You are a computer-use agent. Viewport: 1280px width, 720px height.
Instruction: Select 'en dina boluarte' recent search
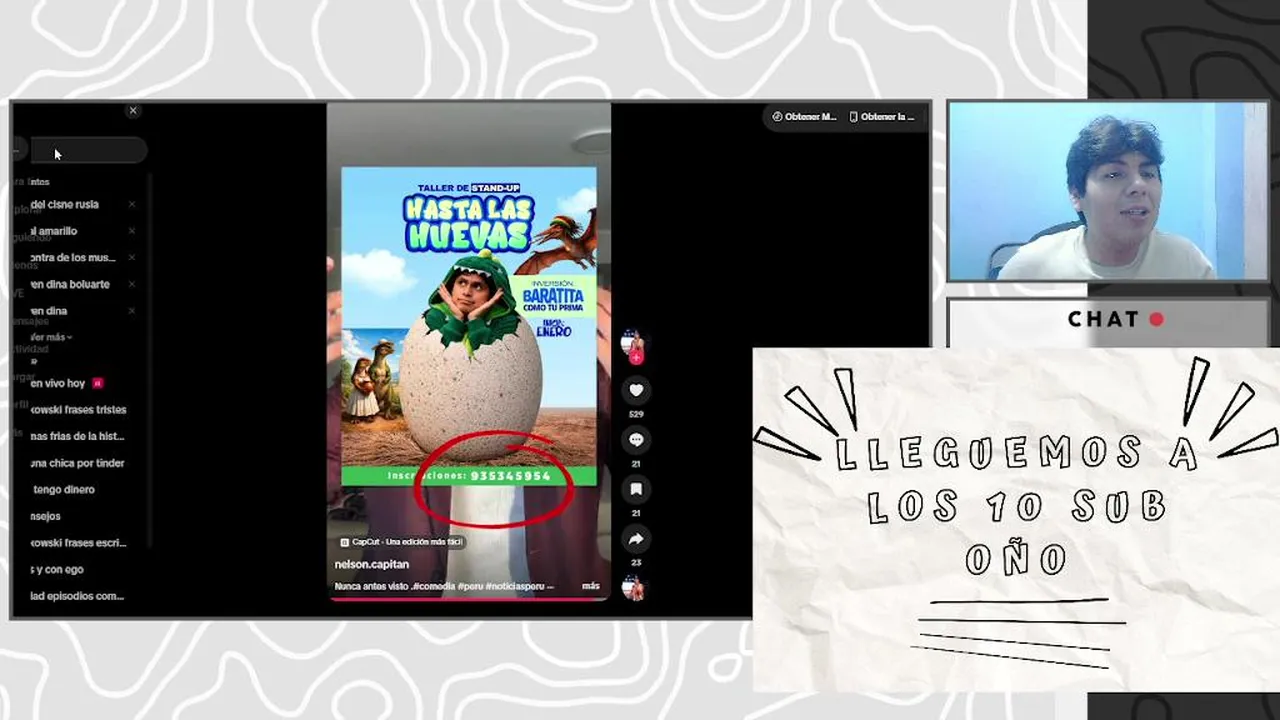(70, 284)
